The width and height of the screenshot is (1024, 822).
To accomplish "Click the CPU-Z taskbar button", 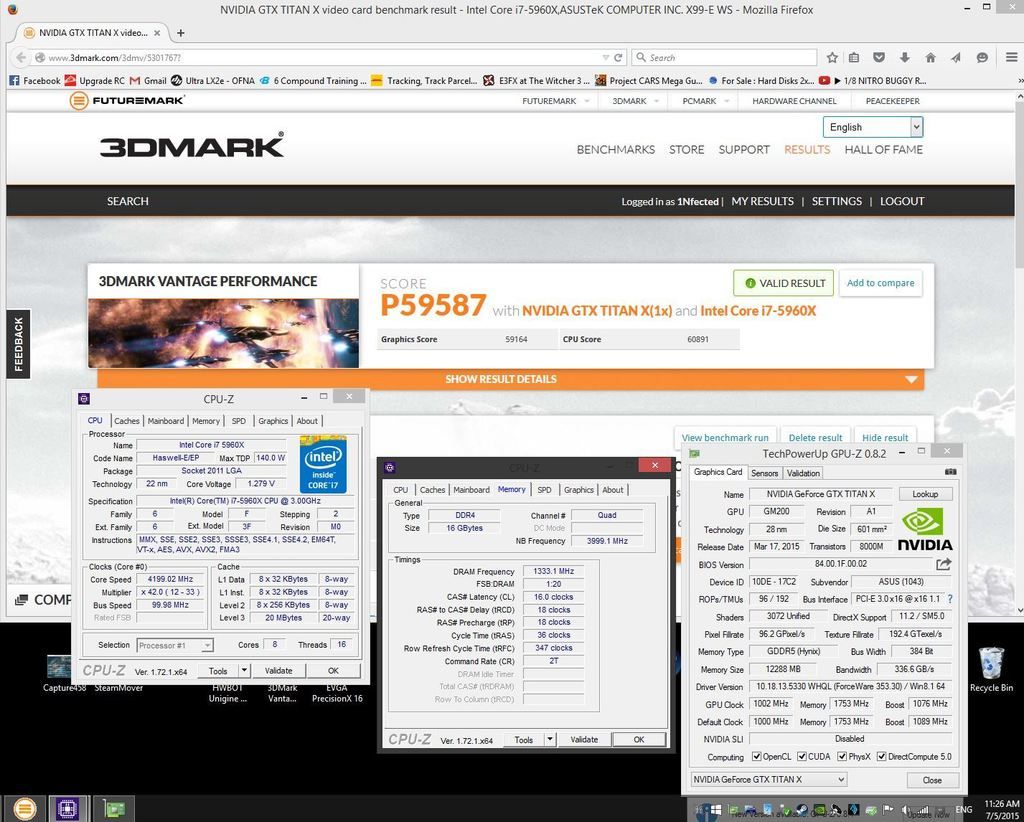I will 67,809.
